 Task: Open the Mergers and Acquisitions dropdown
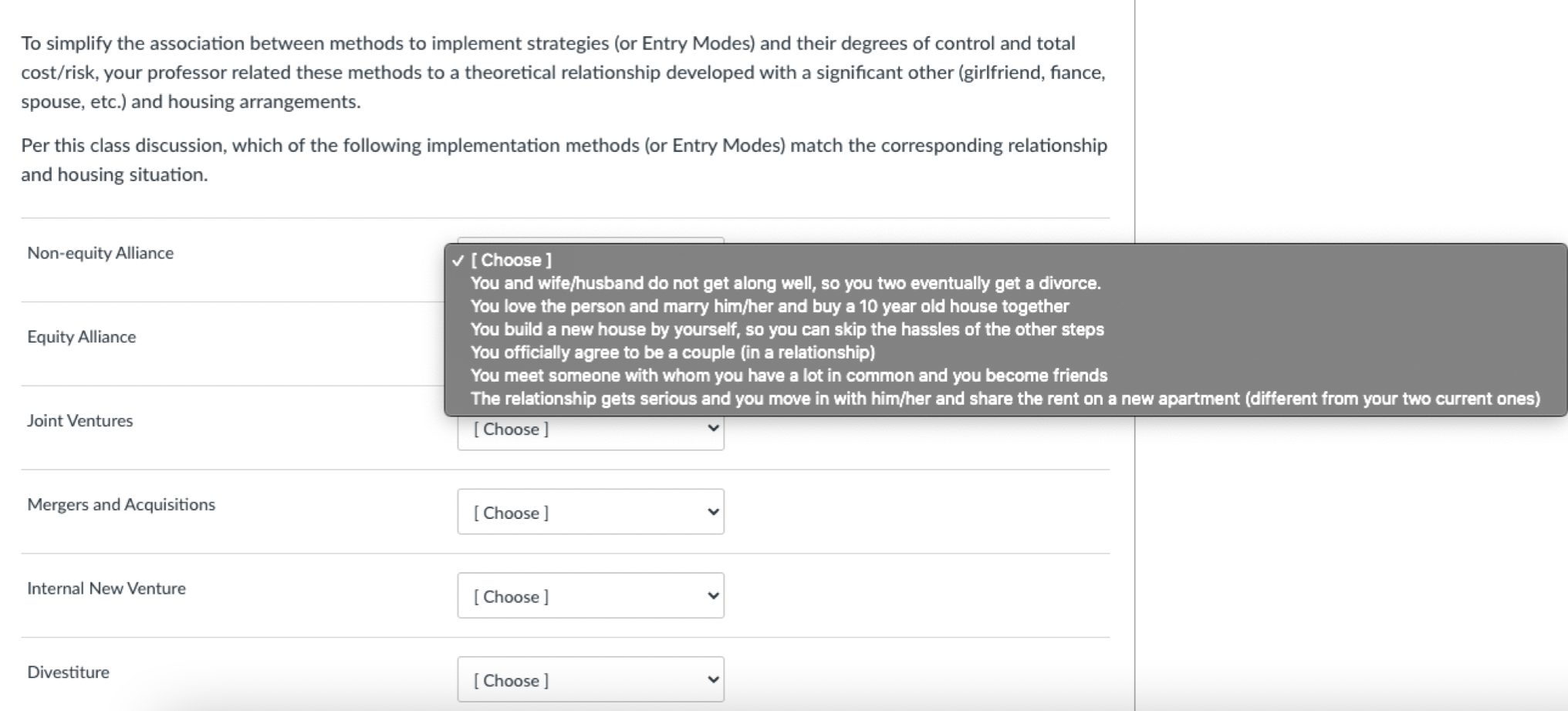(591, 511)
